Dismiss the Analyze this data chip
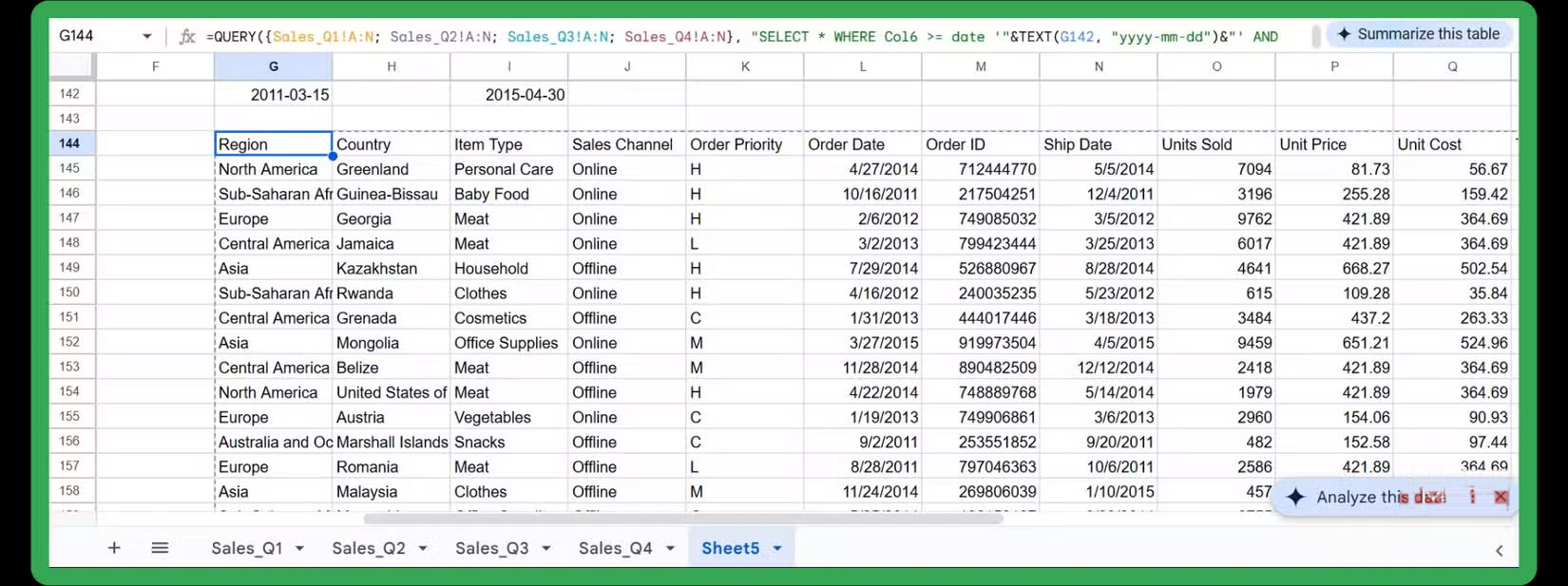Screen dimensions: 1568x586 coord(1501,497)
